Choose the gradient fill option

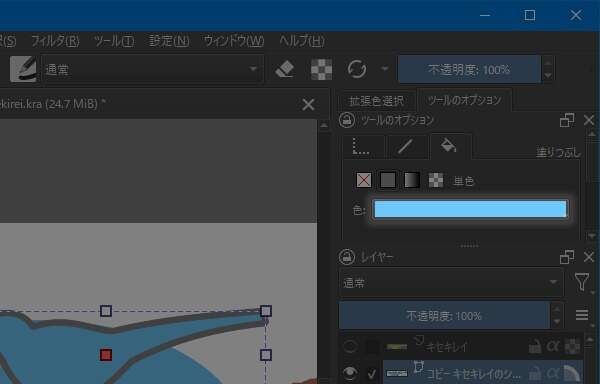[x=412, y=180]
